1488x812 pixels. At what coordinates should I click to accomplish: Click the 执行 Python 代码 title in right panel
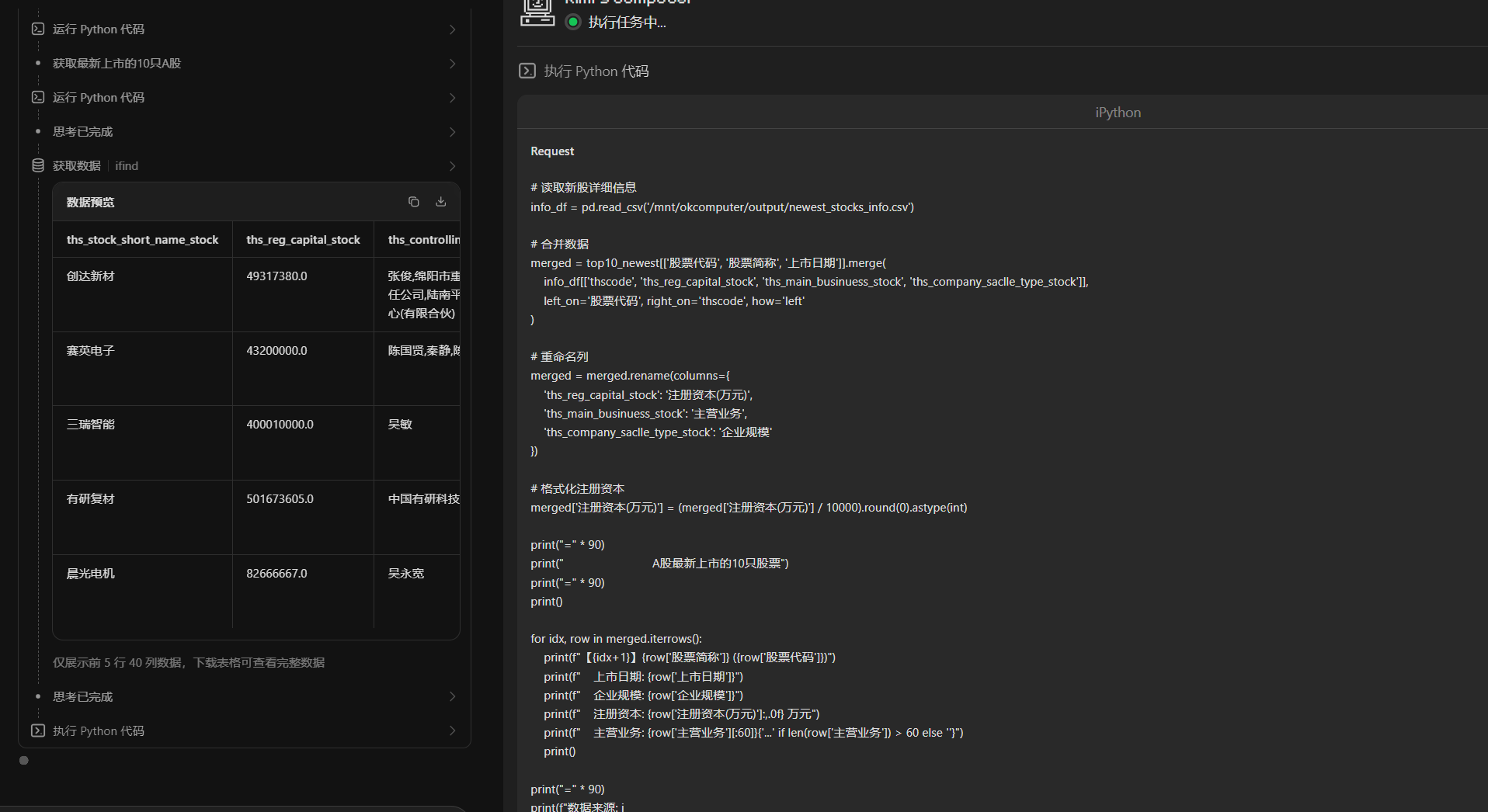tap(596, 71)
